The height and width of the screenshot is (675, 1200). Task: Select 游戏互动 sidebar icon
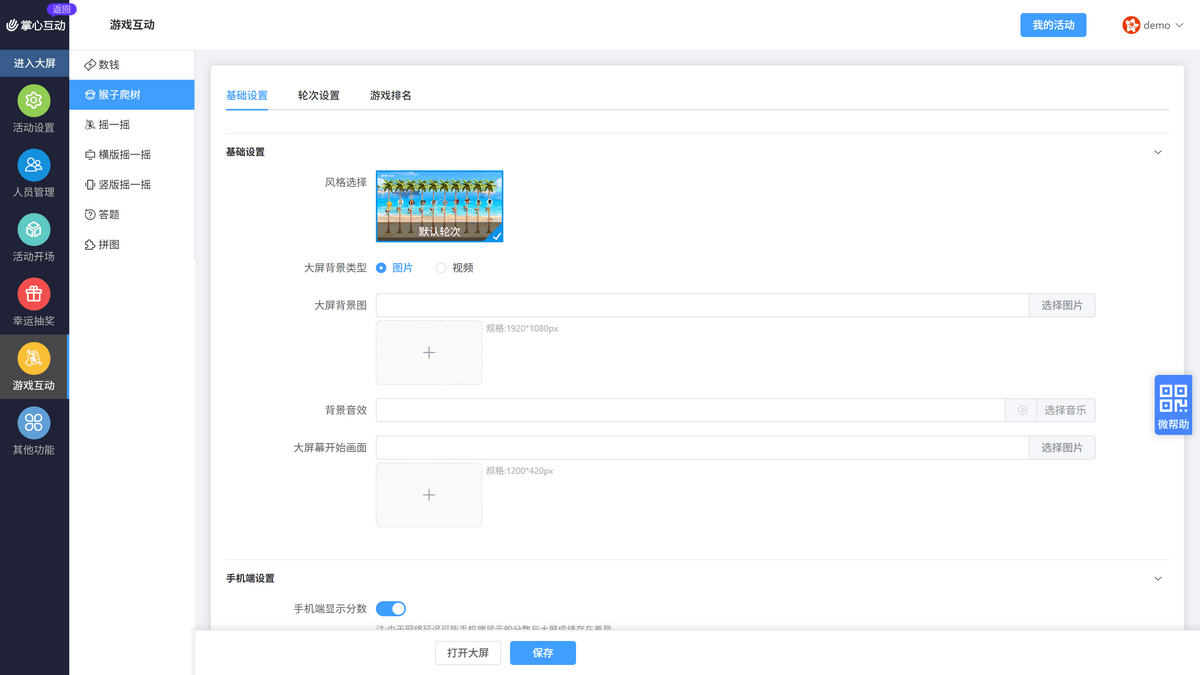tap(34, 358)
